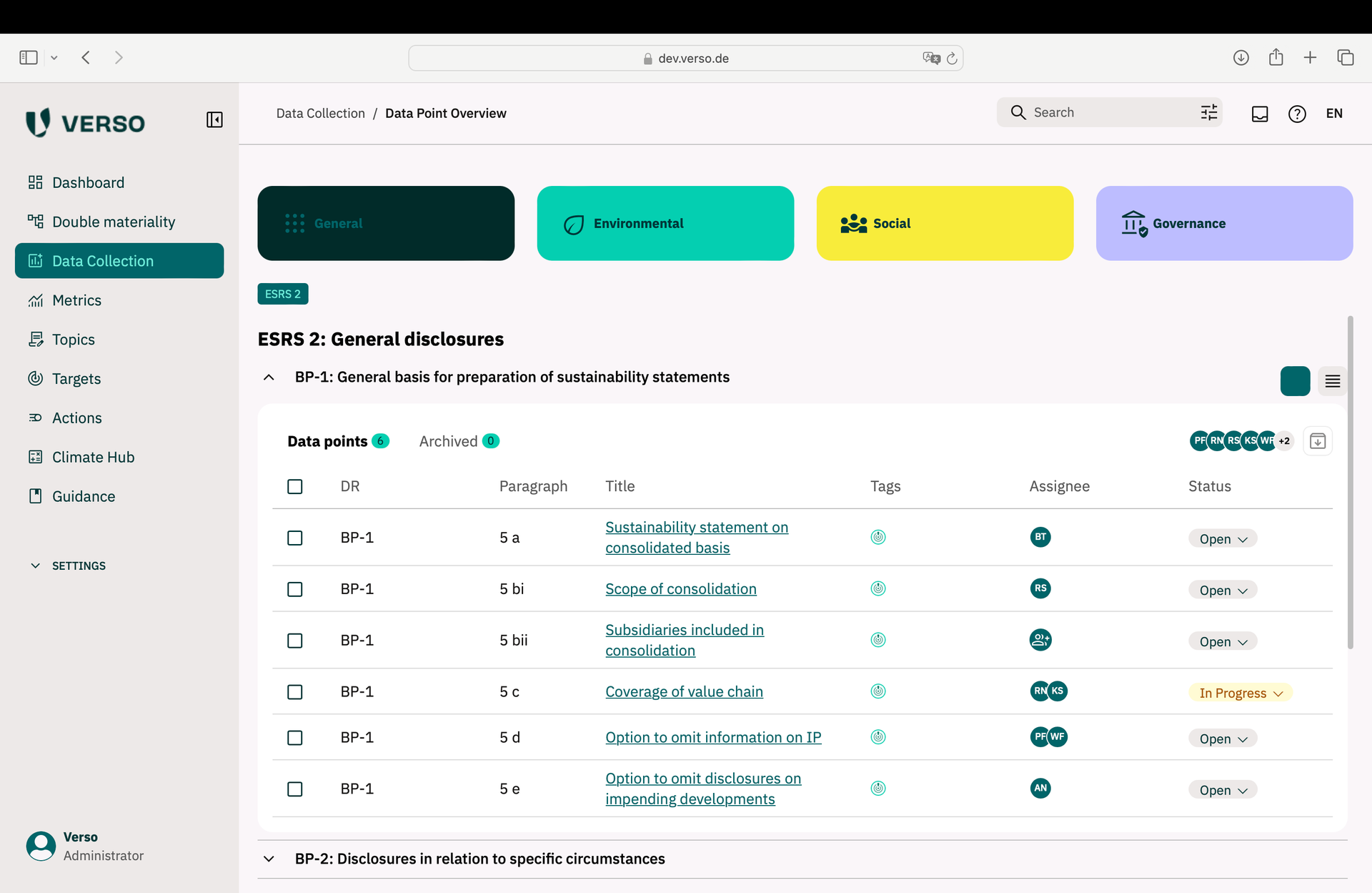This screenshot has height=893, width=1372.
Task: Collapse BP-1 section chevron
Action: point(269,377)
